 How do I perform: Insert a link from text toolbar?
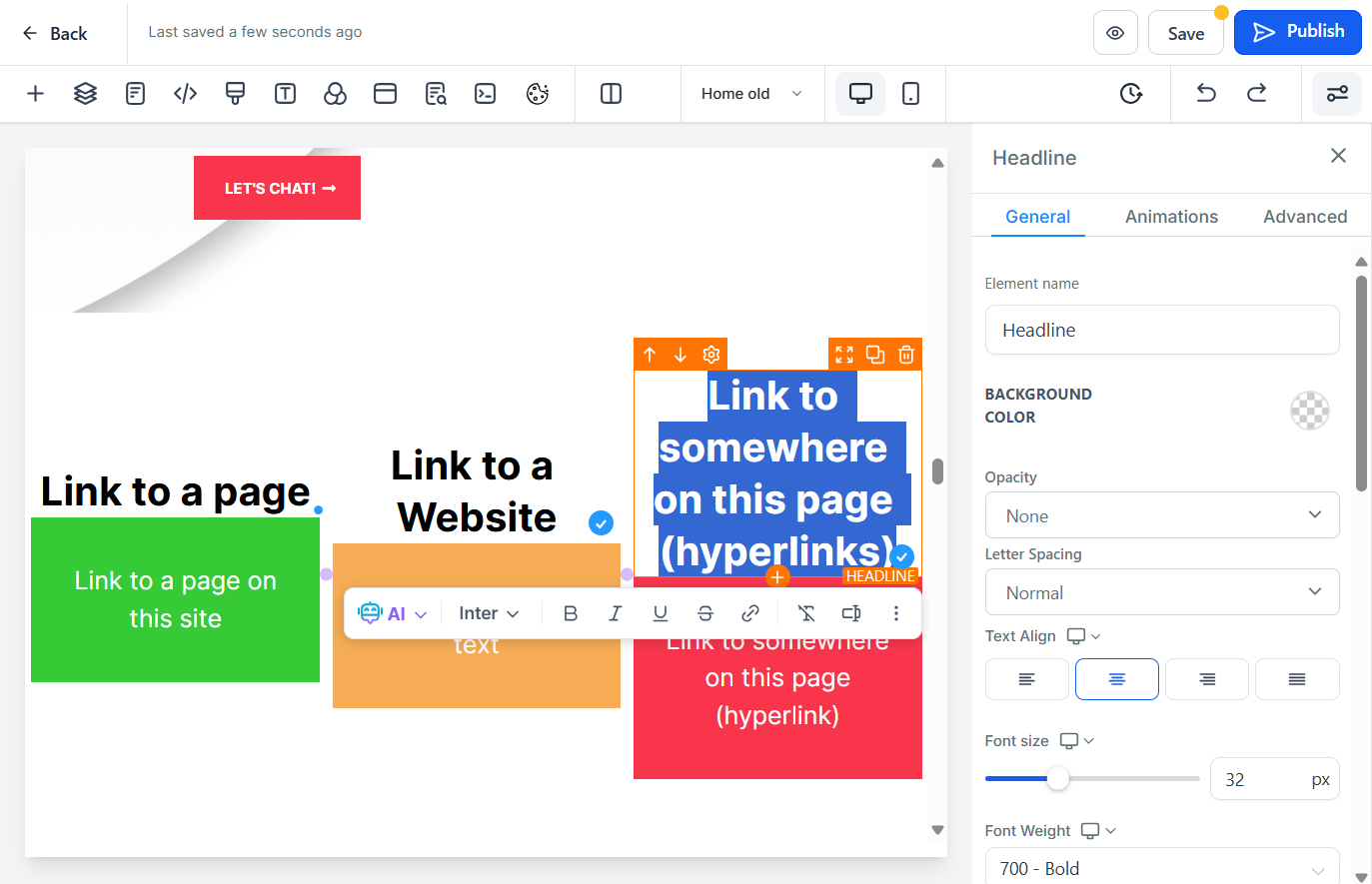[750, 613]
